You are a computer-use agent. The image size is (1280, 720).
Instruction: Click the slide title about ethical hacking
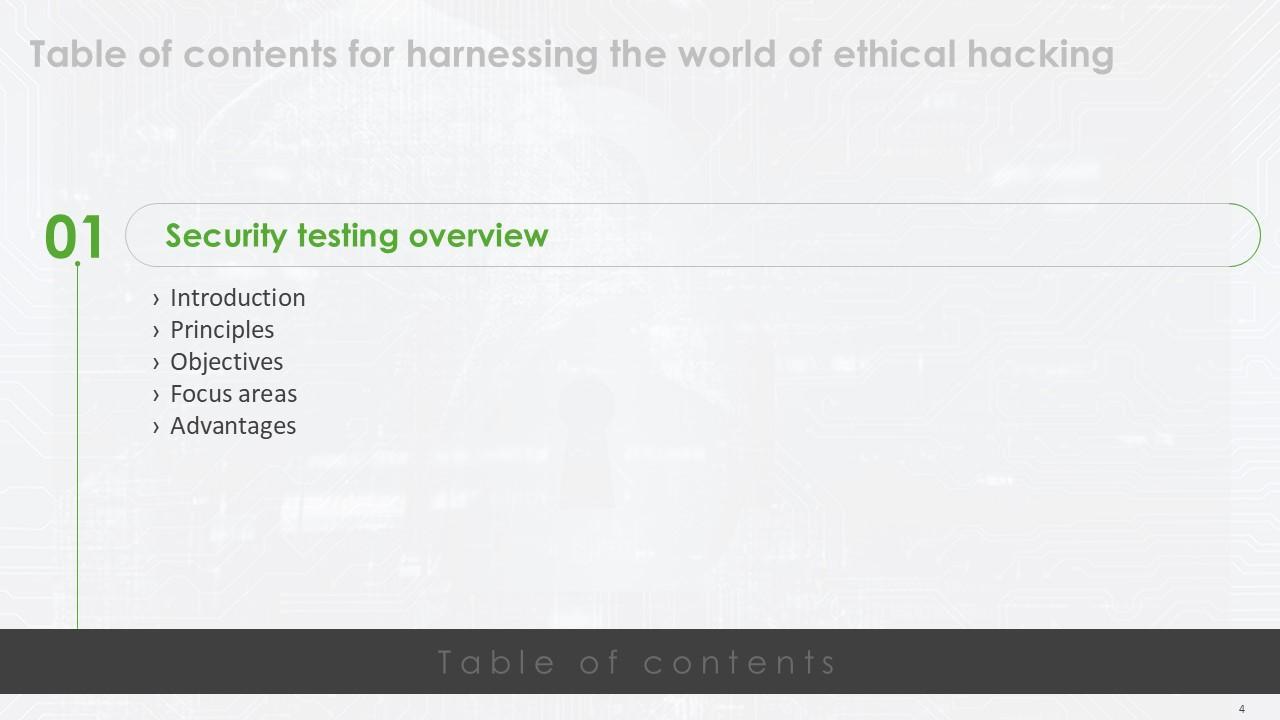(x=571, y=54)
